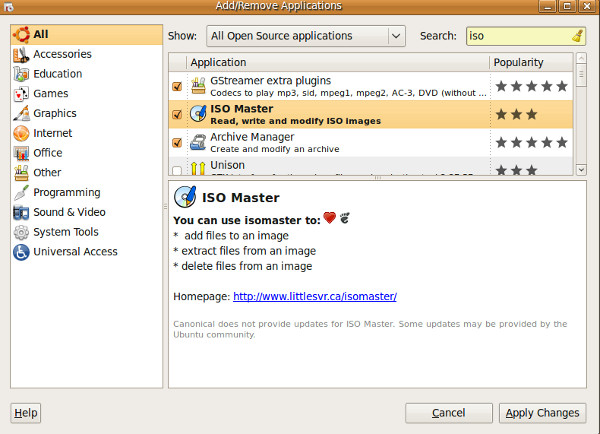Click the GStreamer extra plugins icon
Viewport: 600px width, 434px height.
[x=198, y=86]
